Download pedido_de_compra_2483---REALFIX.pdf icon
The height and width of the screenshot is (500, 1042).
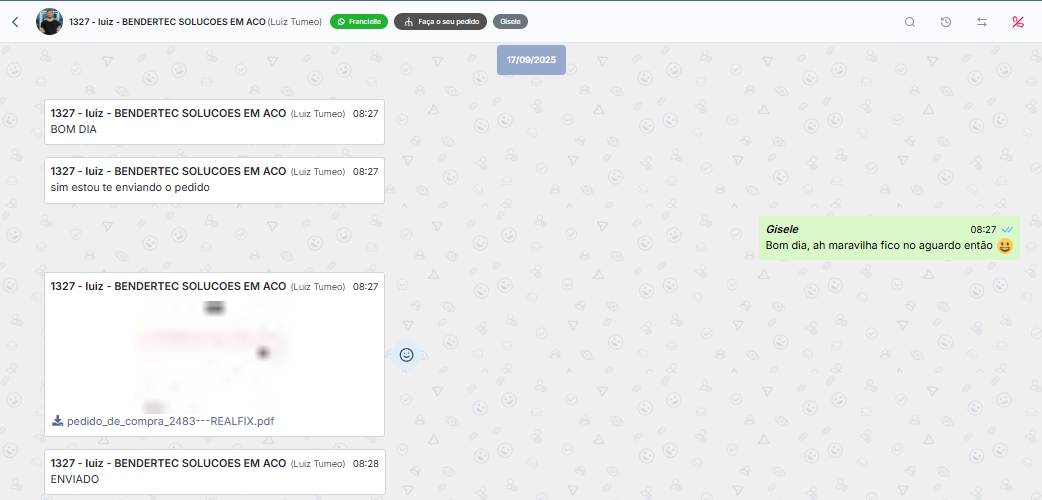(57, 420)
